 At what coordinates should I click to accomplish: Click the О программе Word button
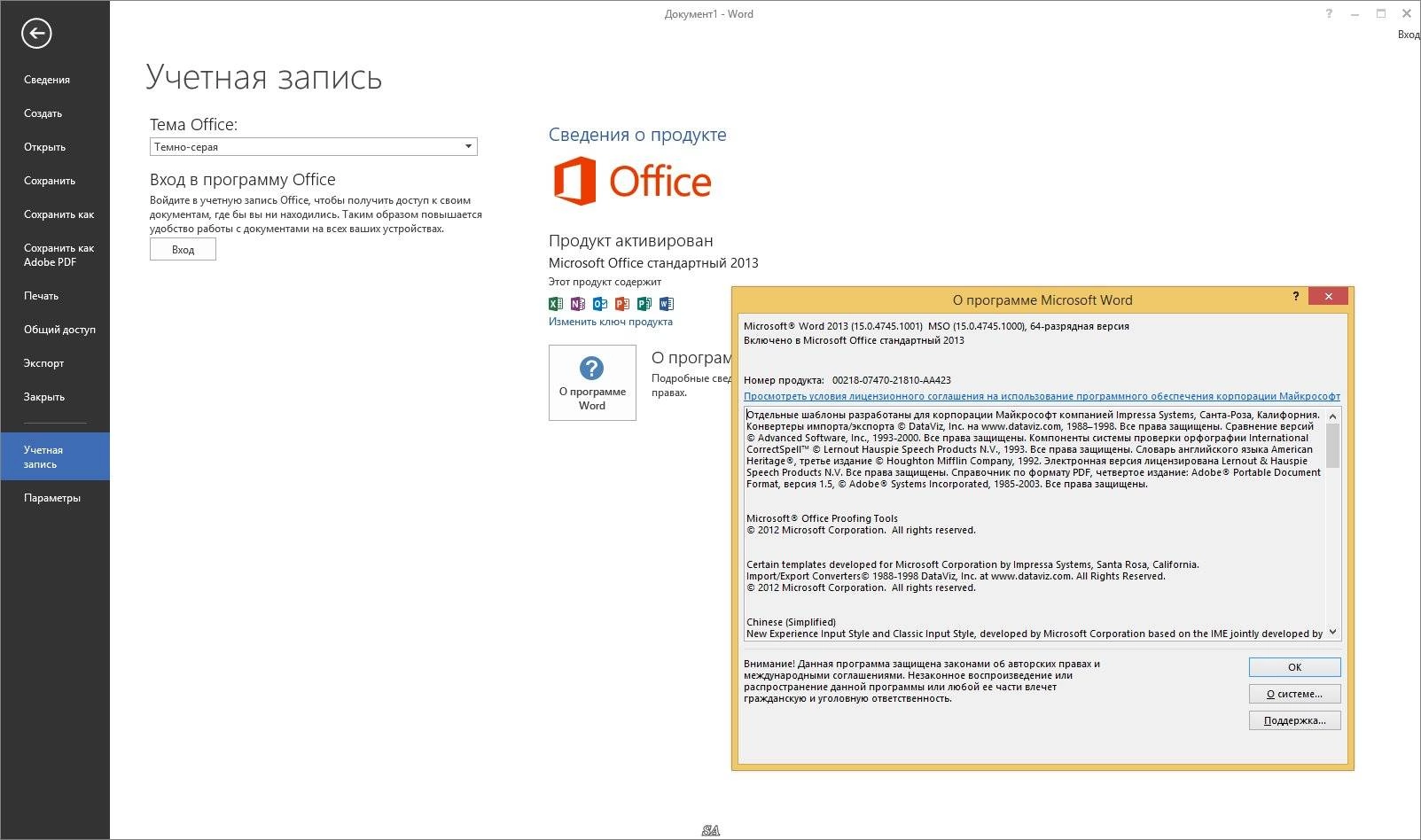592,383
